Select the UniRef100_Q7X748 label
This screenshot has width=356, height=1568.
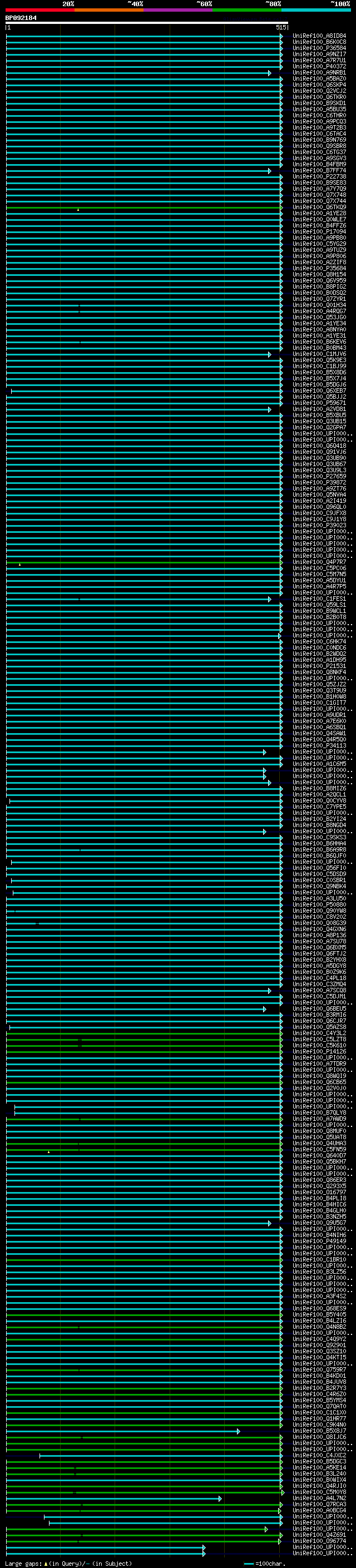tap(319, 195)
